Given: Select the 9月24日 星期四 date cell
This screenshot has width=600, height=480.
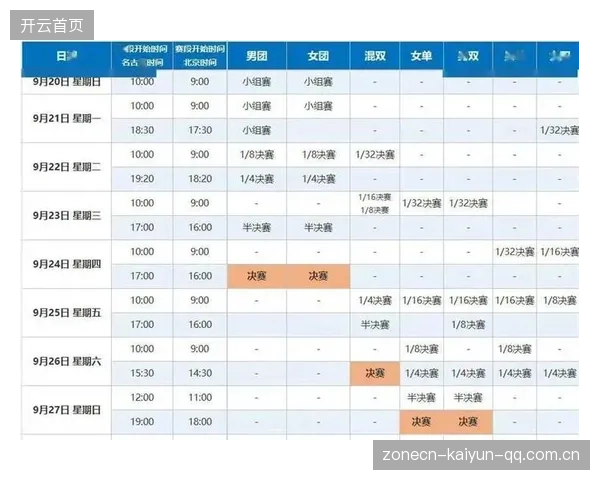Looking at the screenshot, I should tap(67, 264).
